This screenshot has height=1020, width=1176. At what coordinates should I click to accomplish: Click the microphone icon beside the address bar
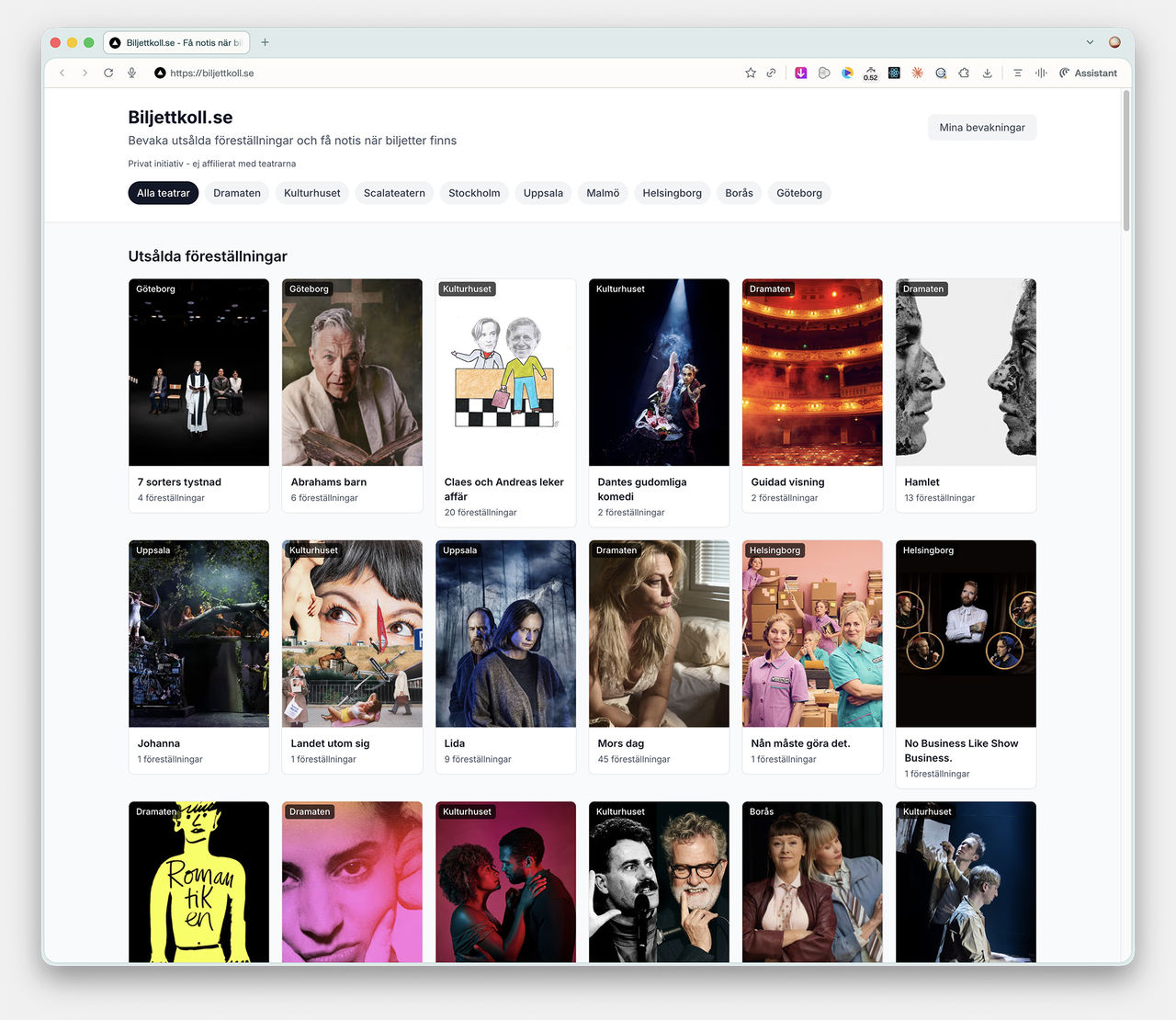(131, 73)
